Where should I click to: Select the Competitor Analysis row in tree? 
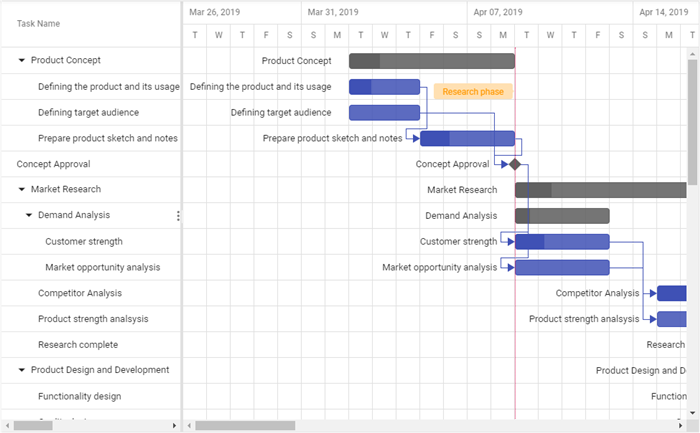[x=80, y=293]
